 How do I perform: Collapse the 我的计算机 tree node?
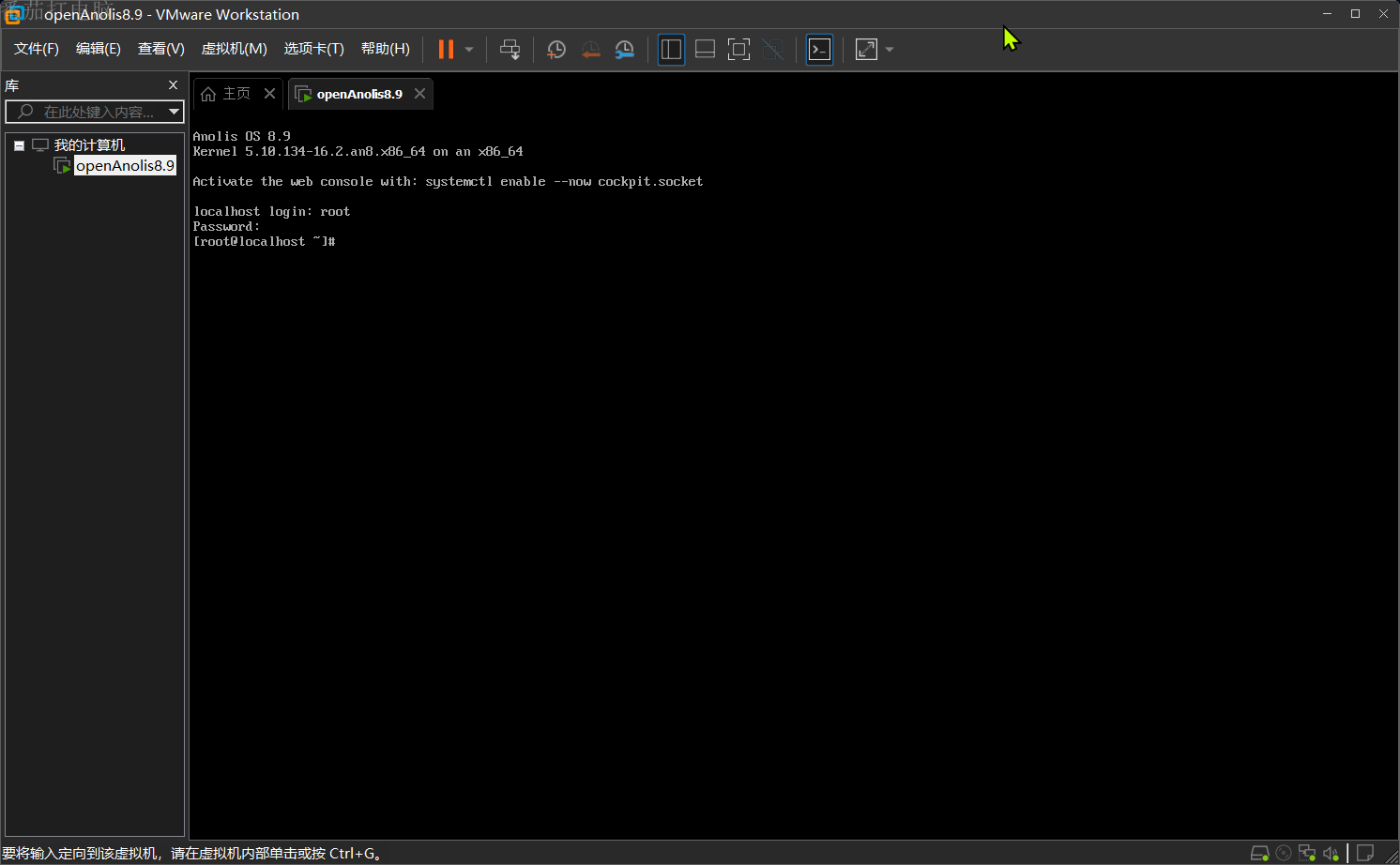click(x=19, y=145)
